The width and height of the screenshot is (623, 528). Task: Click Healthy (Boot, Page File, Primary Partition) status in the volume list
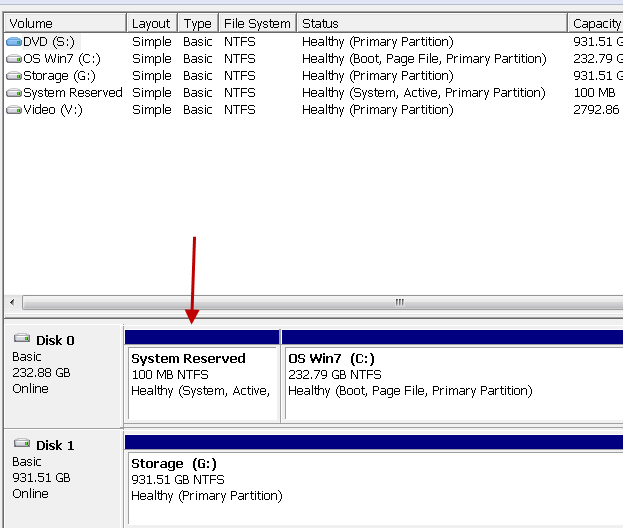(x=424, y=59)
